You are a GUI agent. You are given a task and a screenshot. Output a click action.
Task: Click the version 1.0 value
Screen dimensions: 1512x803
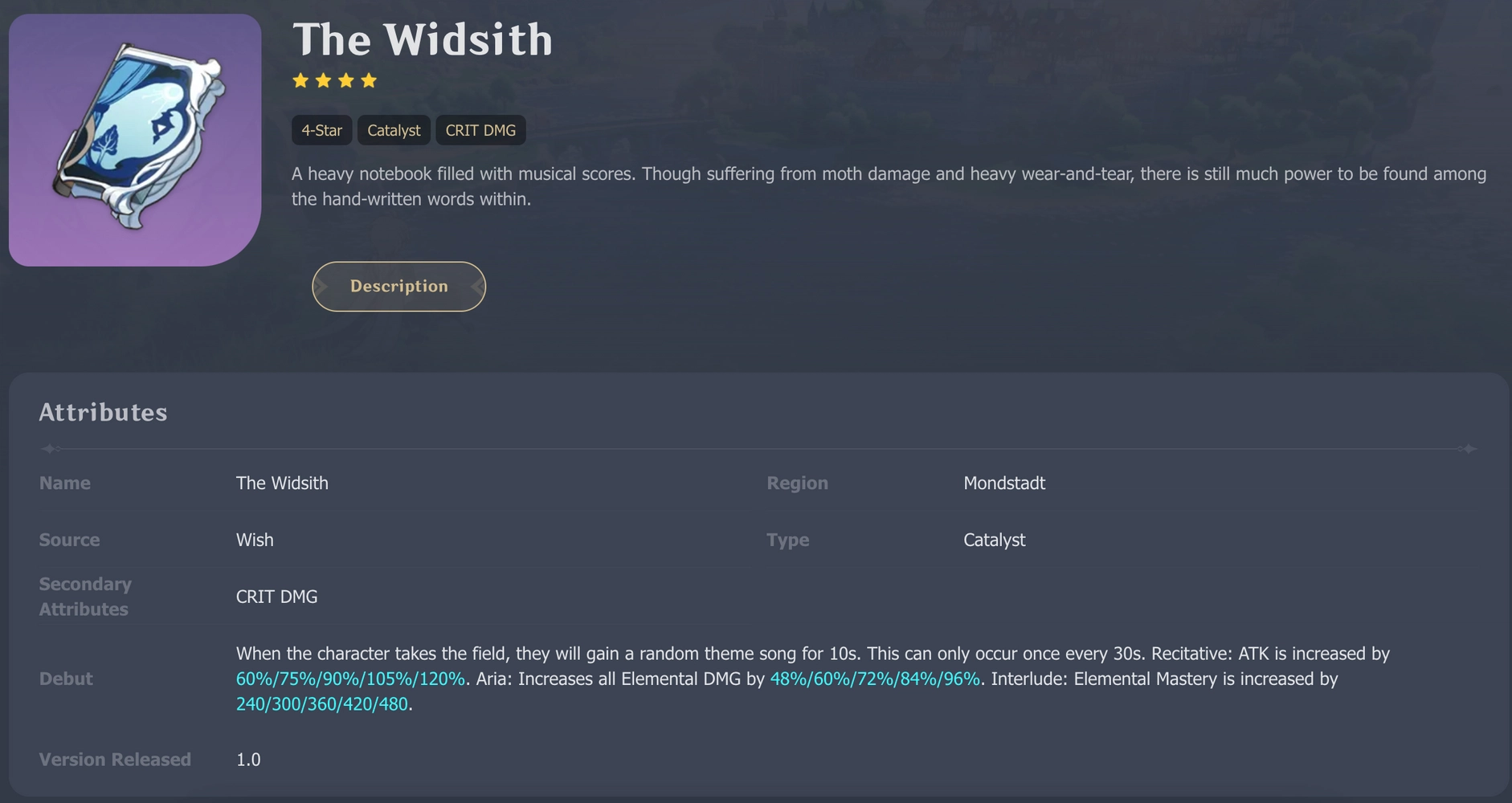pyautogui.click(x=248, y=760)
